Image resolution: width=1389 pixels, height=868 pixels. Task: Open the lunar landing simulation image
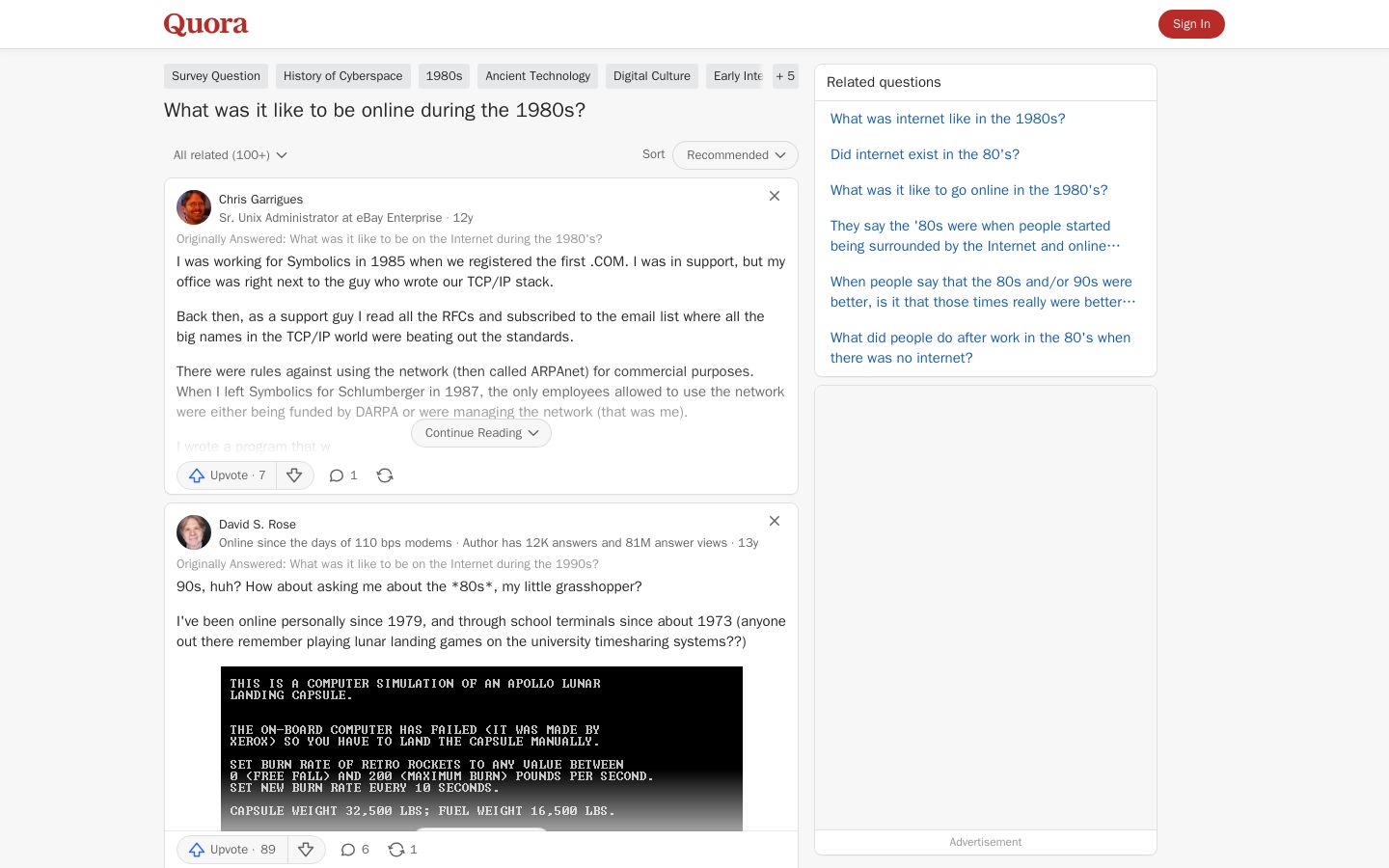pos(481,748)
